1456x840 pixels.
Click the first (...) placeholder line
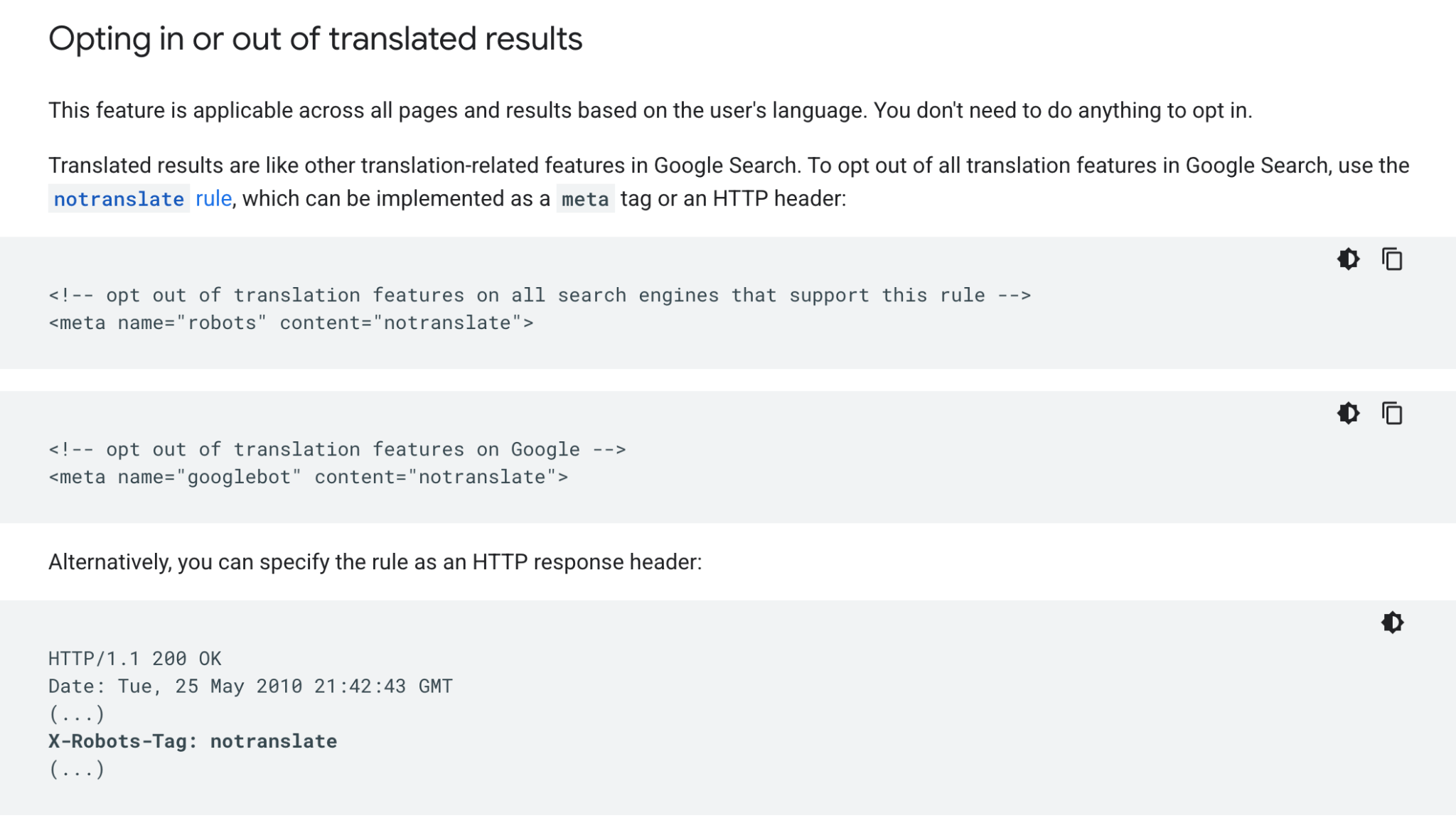[x=77, y=714]
